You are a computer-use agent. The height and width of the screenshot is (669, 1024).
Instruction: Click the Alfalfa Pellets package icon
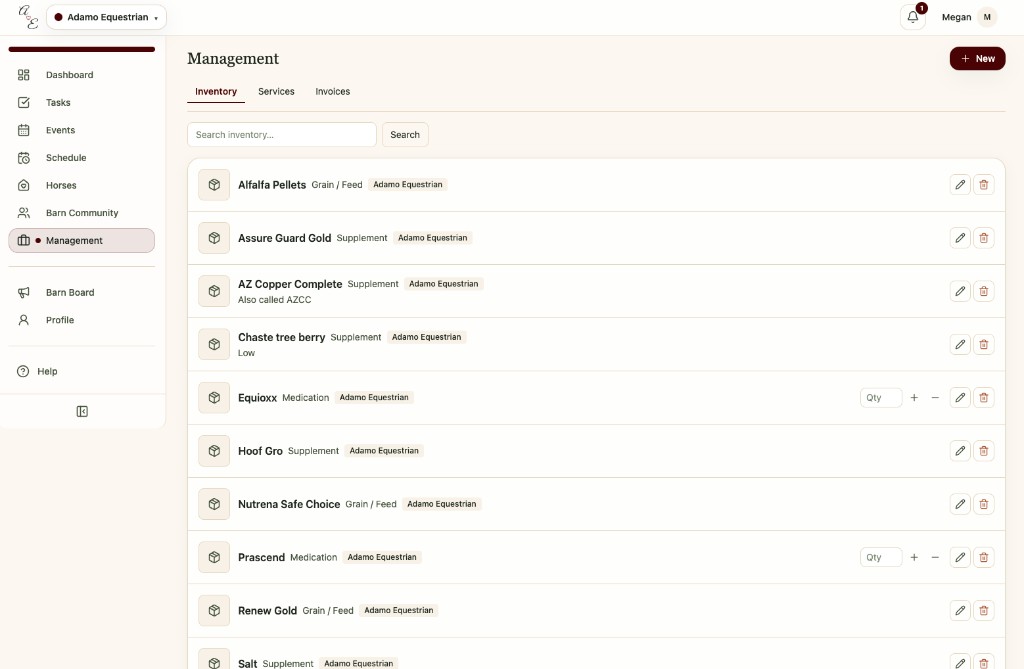pos(214,185)
